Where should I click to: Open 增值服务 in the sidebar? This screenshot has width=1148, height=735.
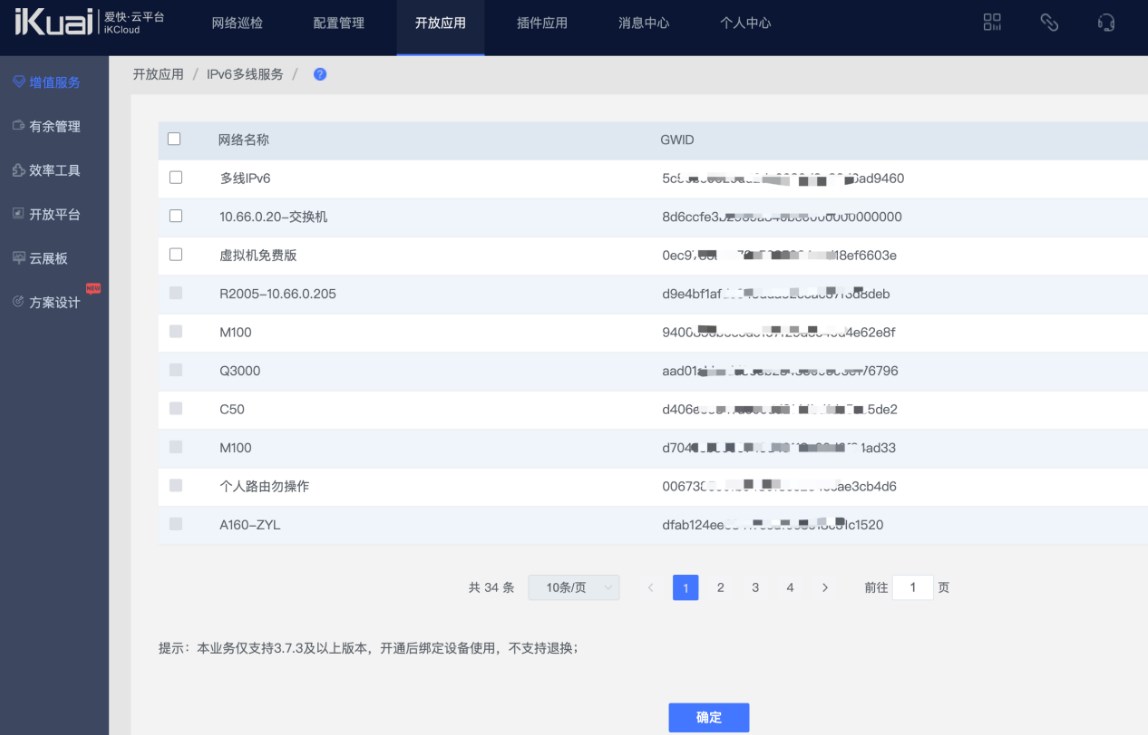pos(55,82)
